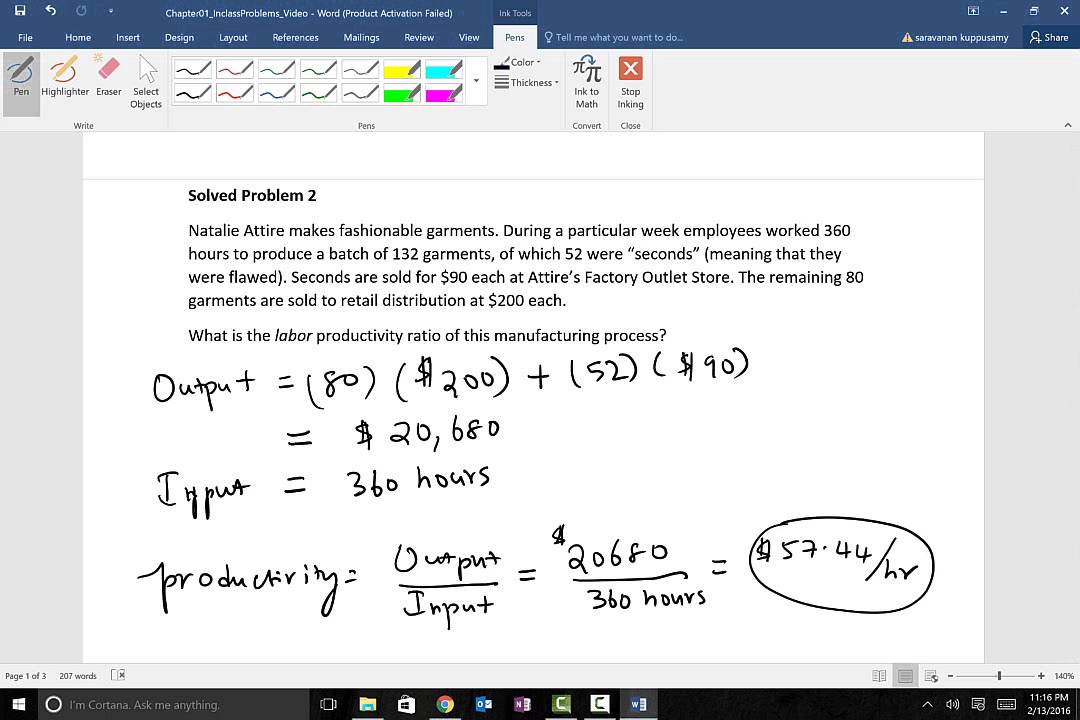This screenshot has height=720, width=1080.
Task: Adjust the zoom slider handle
Action: pyautogui.click(x=999, y=676)
